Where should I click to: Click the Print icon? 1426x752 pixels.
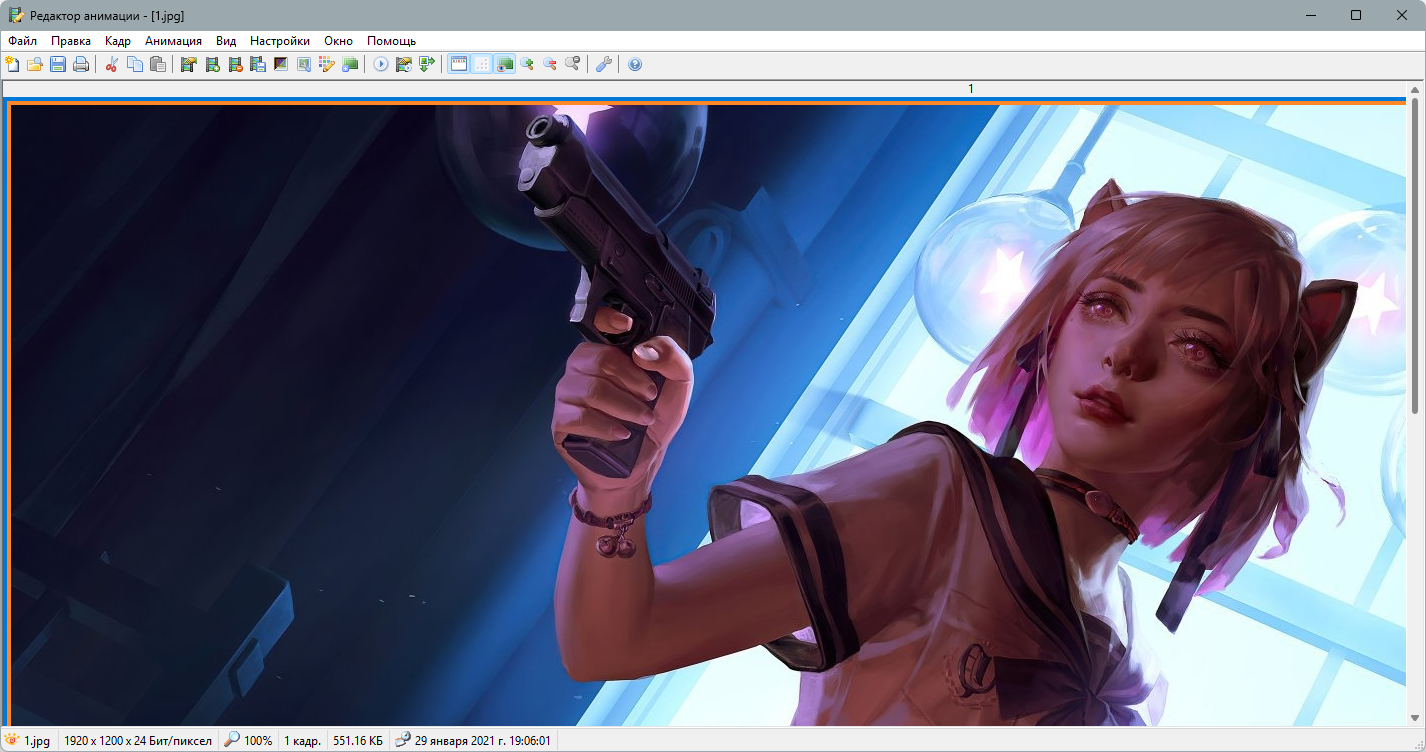click(81, 64)
